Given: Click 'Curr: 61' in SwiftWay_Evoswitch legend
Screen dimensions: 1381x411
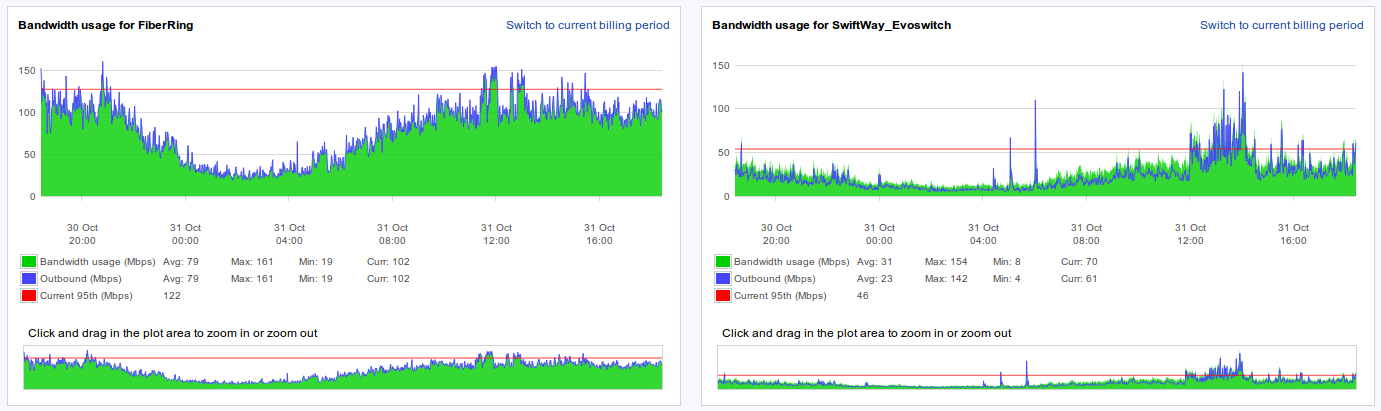Looking at the screenshot, I should point(1078,279).
